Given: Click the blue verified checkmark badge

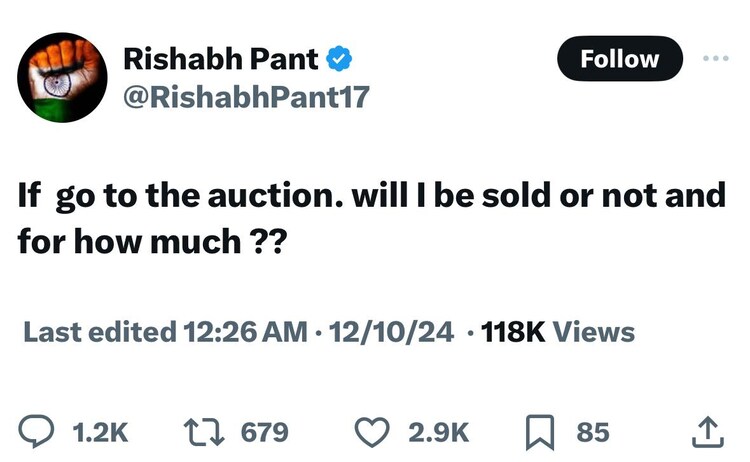Looking at the screenshot, I should (x=340, y=60).
